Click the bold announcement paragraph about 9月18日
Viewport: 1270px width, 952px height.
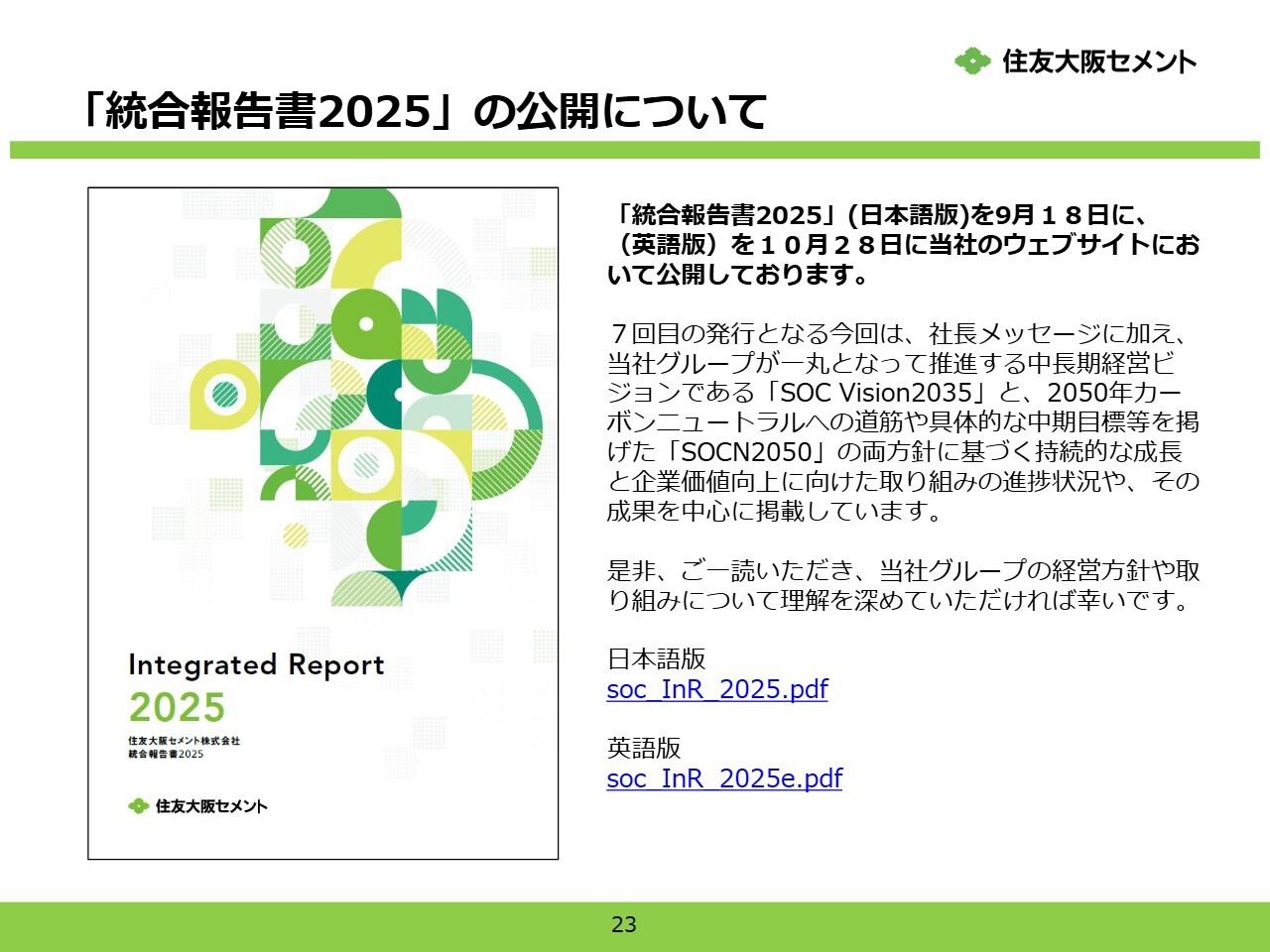(903, 244)
